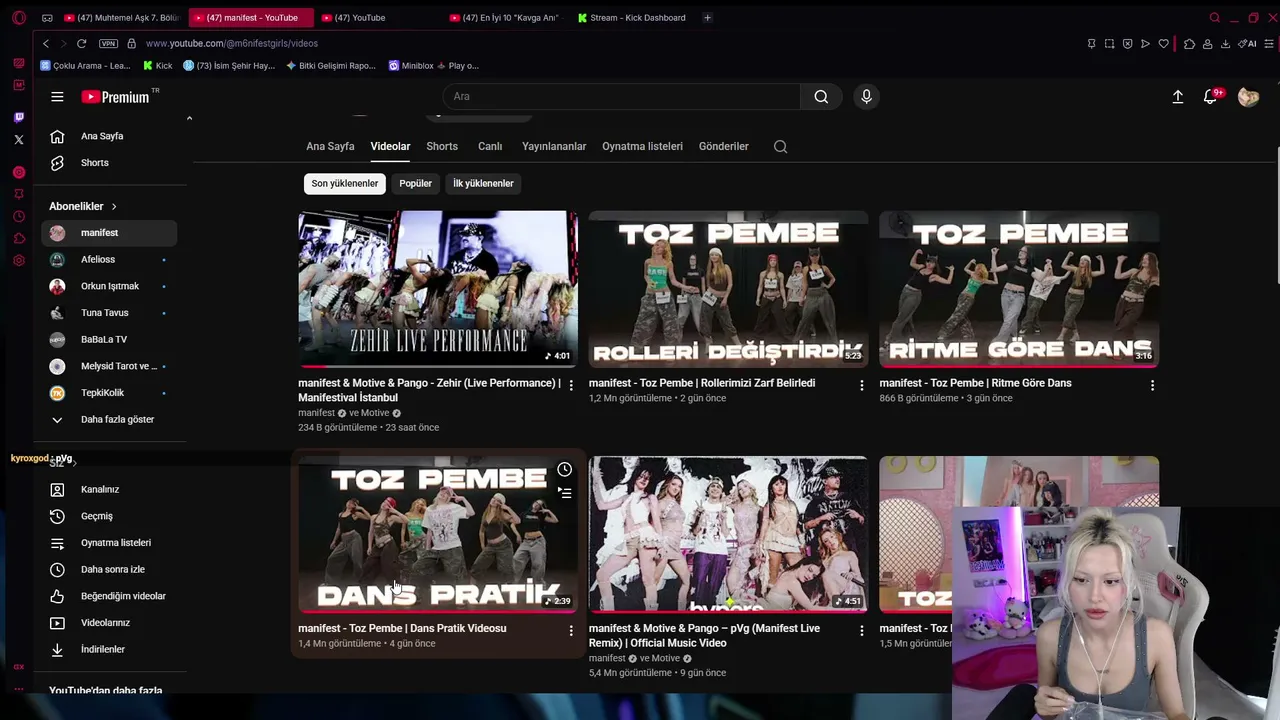Open the Yayınlananlar tab
This screenshot has width=1280, height=720.
tap(554, 146)
